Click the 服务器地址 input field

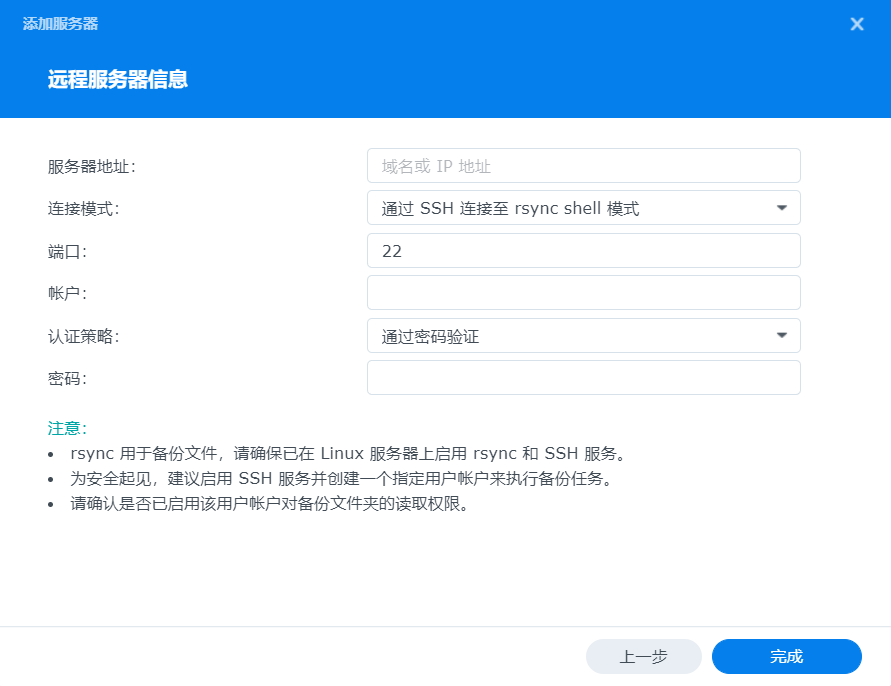584,166
